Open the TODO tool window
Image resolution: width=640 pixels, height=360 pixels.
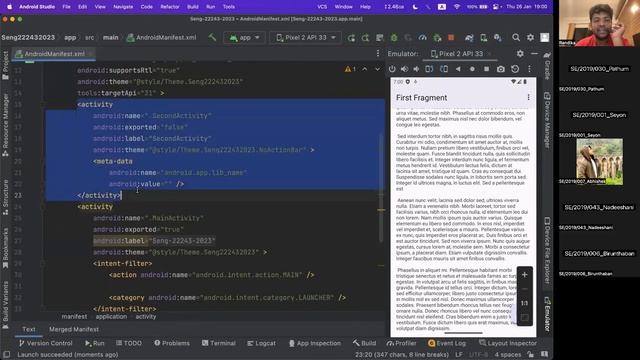click(129, 343)
